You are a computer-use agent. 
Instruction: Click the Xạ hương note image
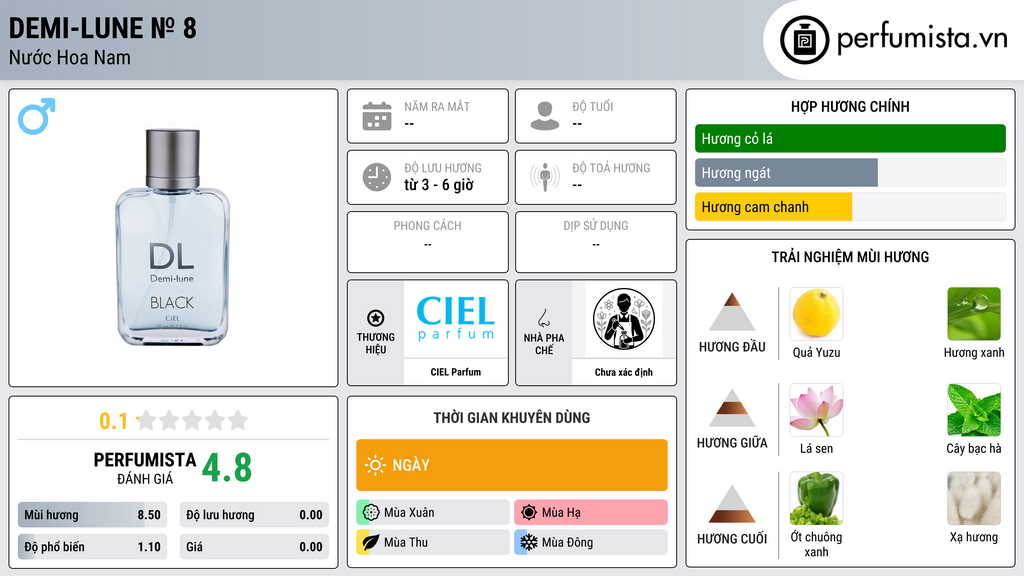coord(974,498)
